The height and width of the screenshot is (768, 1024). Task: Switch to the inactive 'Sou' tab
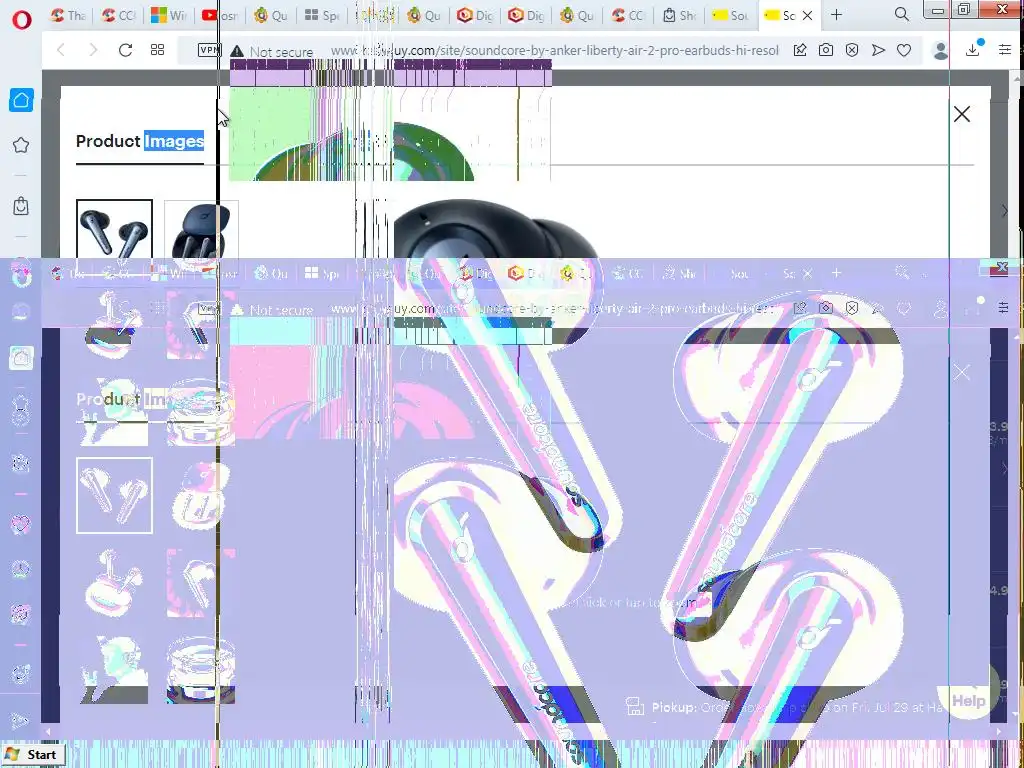[730, 15]
